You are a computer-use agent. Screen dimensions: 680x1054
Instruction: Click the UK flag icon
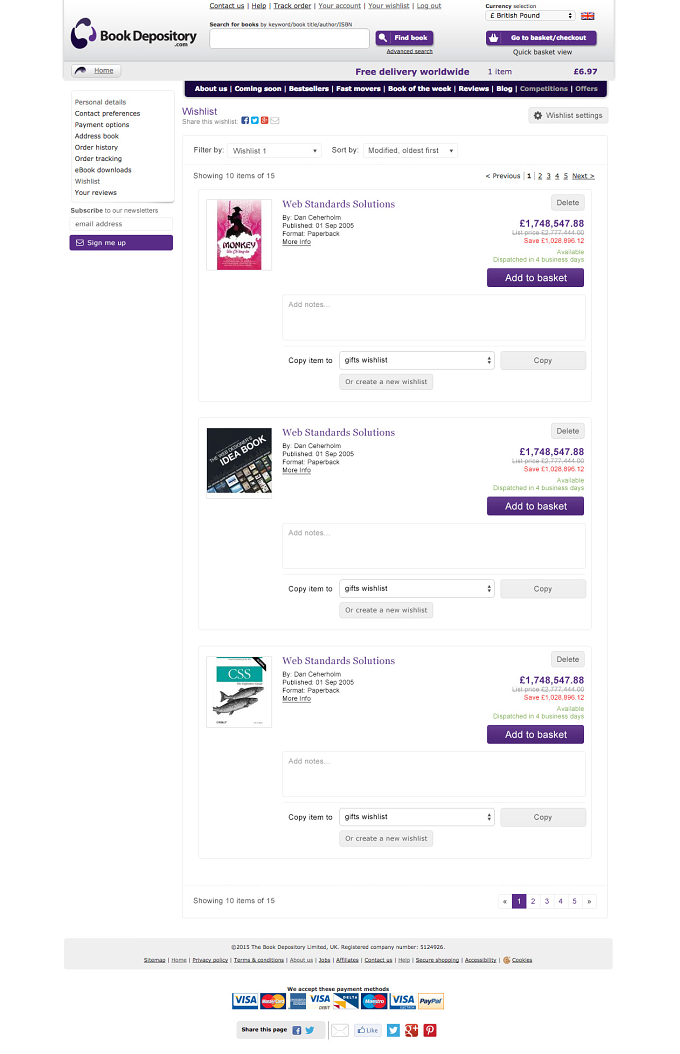tap(587, 15)
